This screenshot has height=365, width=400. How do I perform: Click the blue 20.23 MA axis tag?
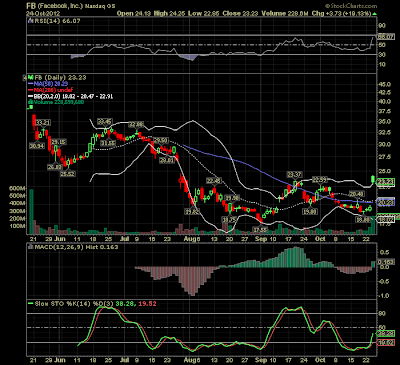385,202
